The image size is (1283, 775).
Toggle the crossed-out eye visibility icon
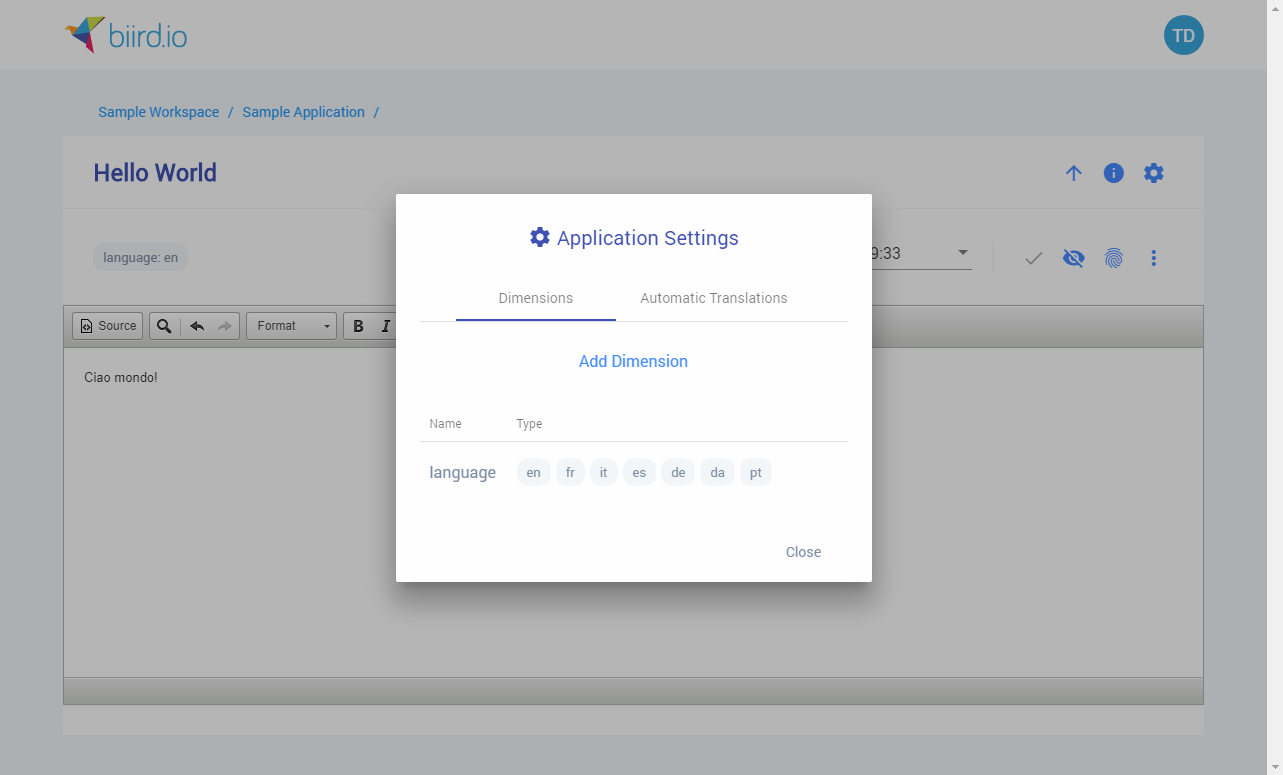[1073, 258]
